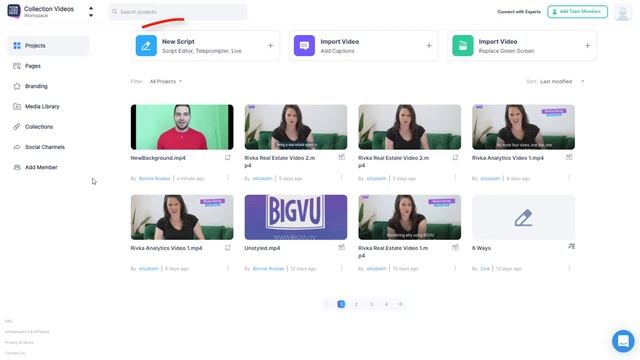This screenshot has width=640, height=360.
Task: Click the Connect with Experts link
Action: (519, 12)
